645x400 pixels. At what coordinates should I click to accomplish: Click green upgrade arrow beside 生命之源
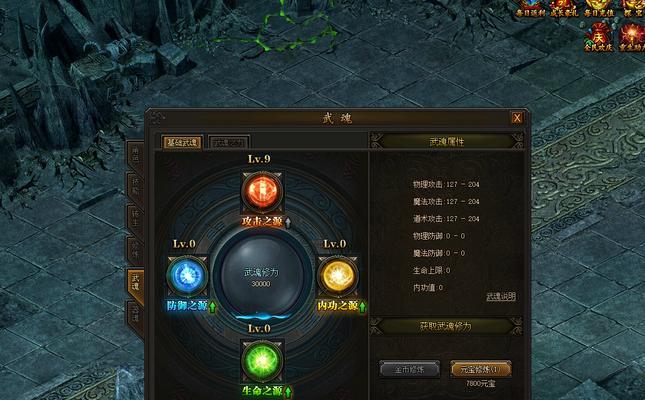288,392
